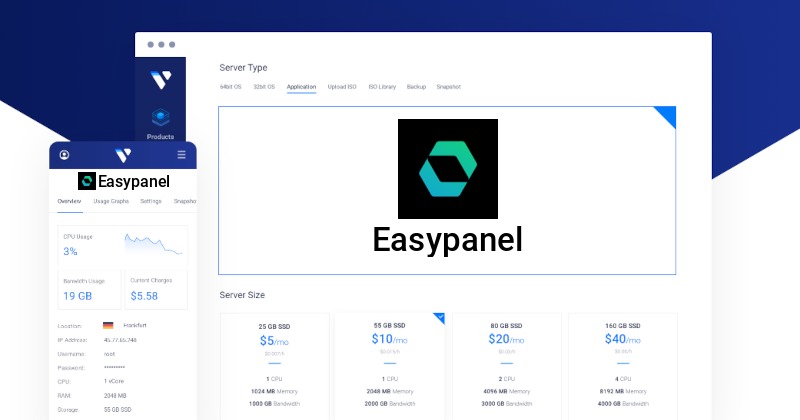800x420 pixels.
Task: Click the CPU Usage graph
Action: point(154,244)
